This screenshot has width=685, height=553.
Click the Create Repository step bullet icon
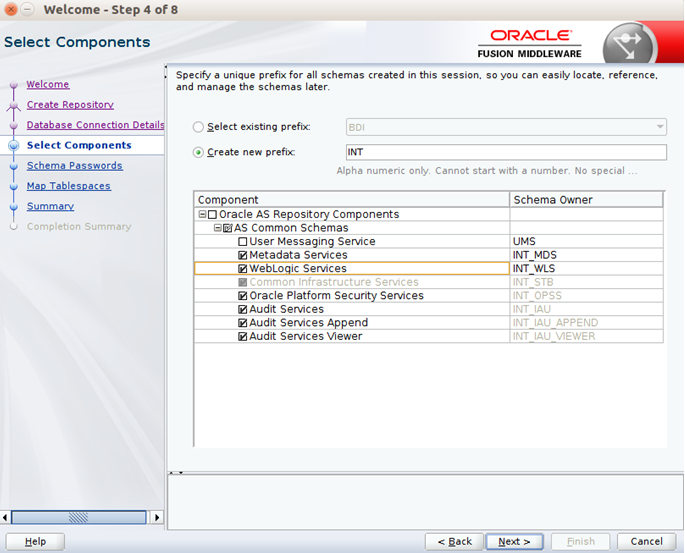tap(14, 105)
